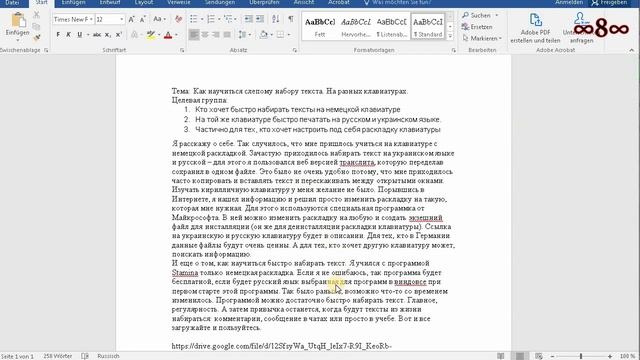
Task: Toggle italic formatting (K)
Action: [x=68, y=35]
